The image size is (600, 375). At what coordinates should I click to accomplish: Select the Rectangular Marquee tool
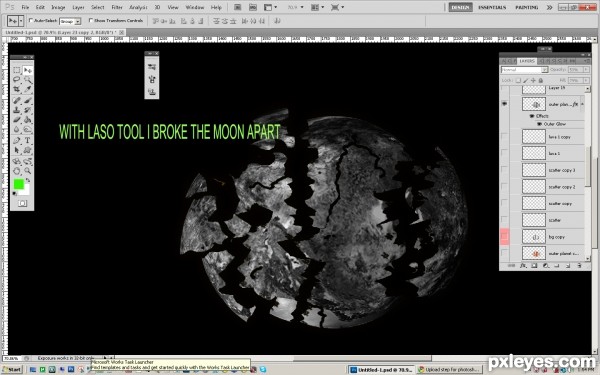[x=16, y=70]
